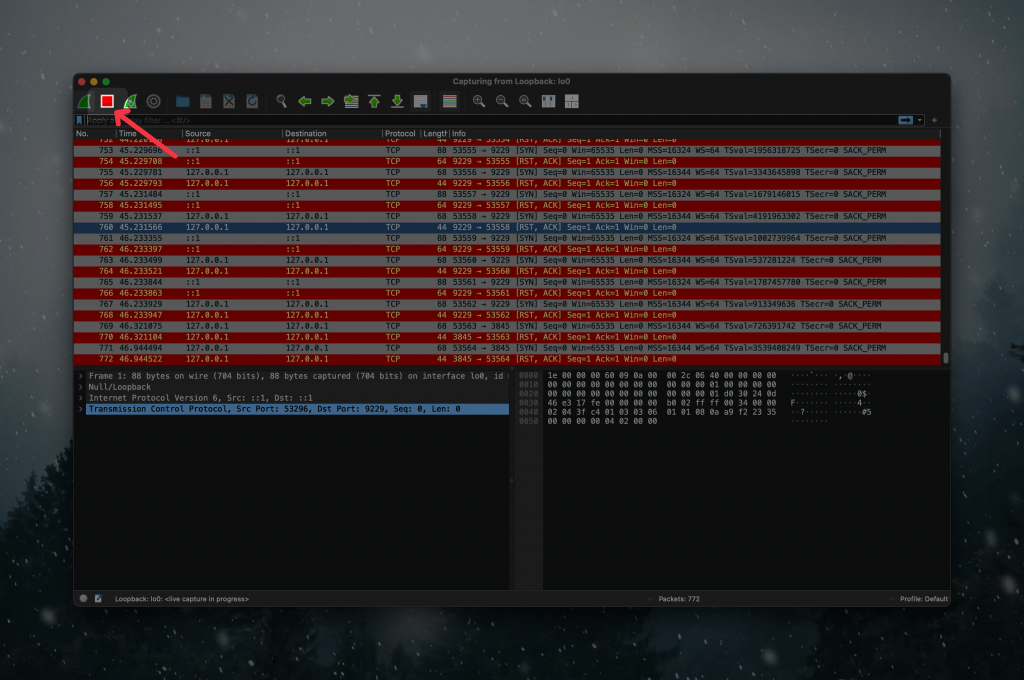Screen dimensions: 1024x680
Task: Click the packet list vertical scrollbar thumb
Action: (945, 358)
